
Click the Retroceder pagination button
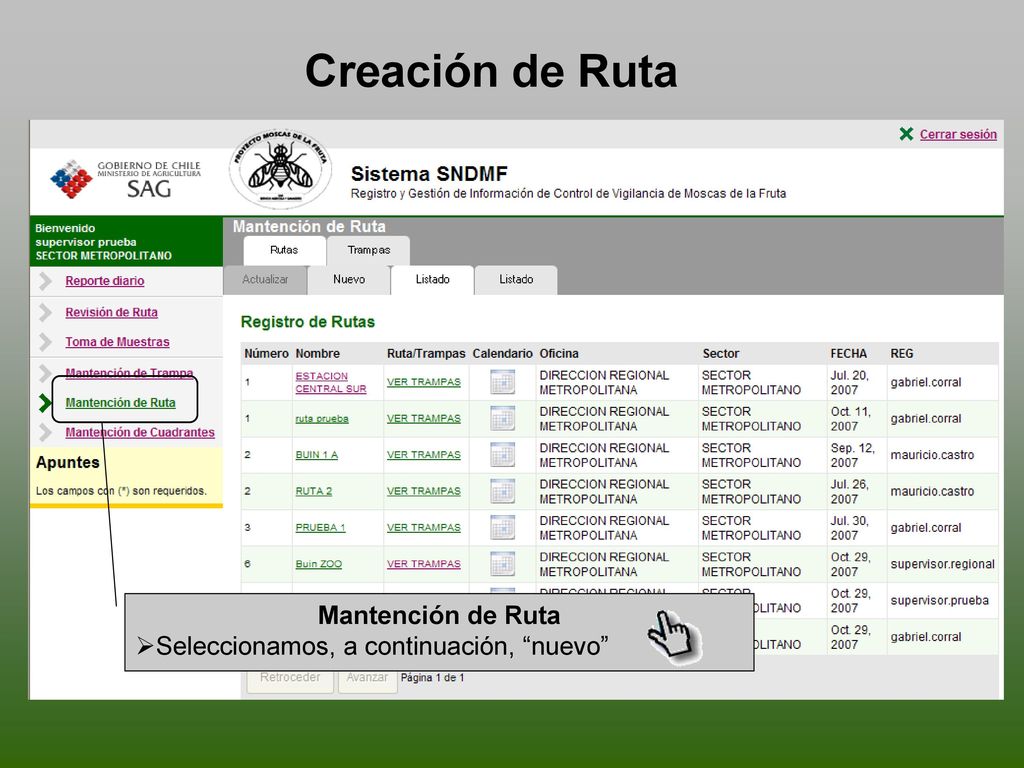(x=290, y=678)
